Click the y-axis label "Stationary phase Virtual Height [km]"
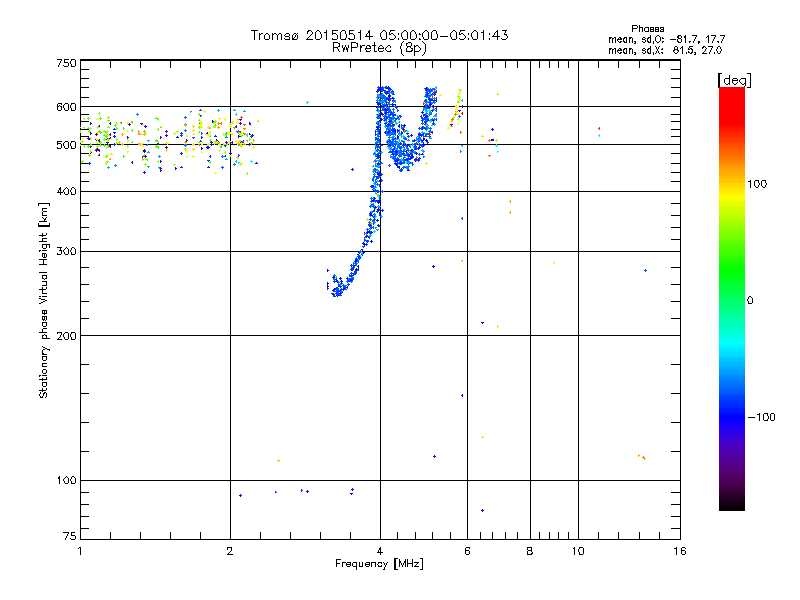This screenshot has height=600, width=800. [x=43, y=300]
